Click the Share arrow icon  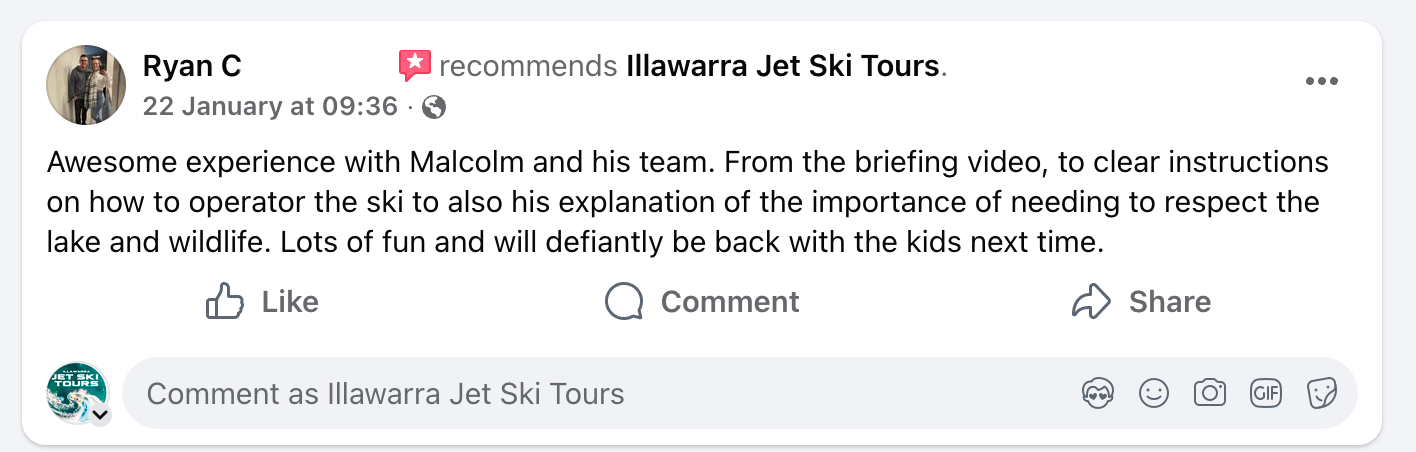[x=1090, y=301]
